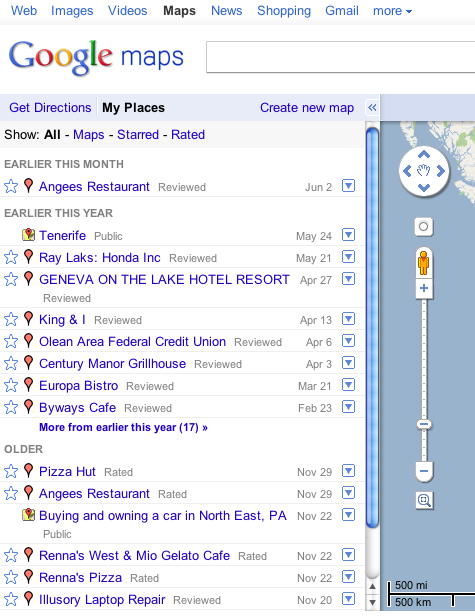Screen dimensions: 475x616
Task: Star the Ray Laks: Honda Inc entry
Action: tap(11, 257)
